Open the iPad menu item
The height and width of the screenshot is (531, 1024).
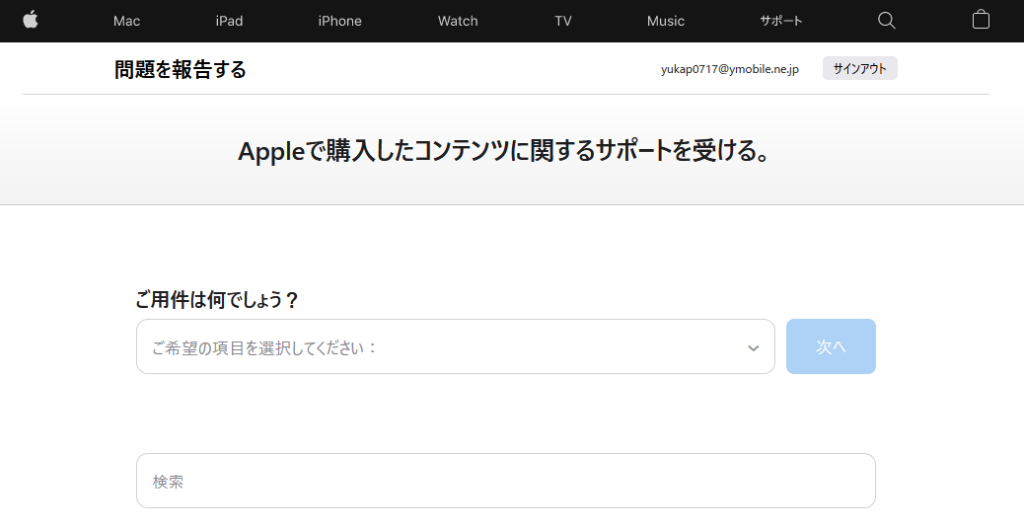pos(229,21)
